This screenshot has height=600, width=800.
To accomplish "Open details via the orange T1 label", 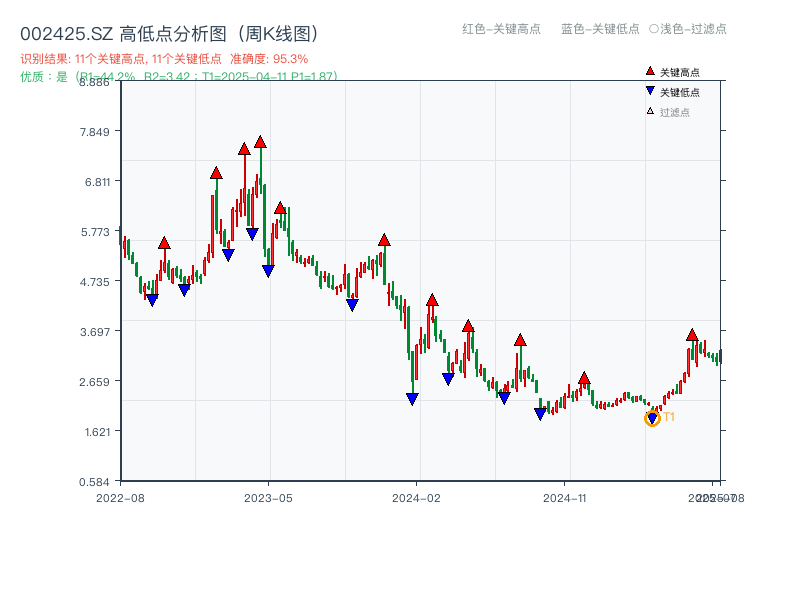I will [667, 418].
